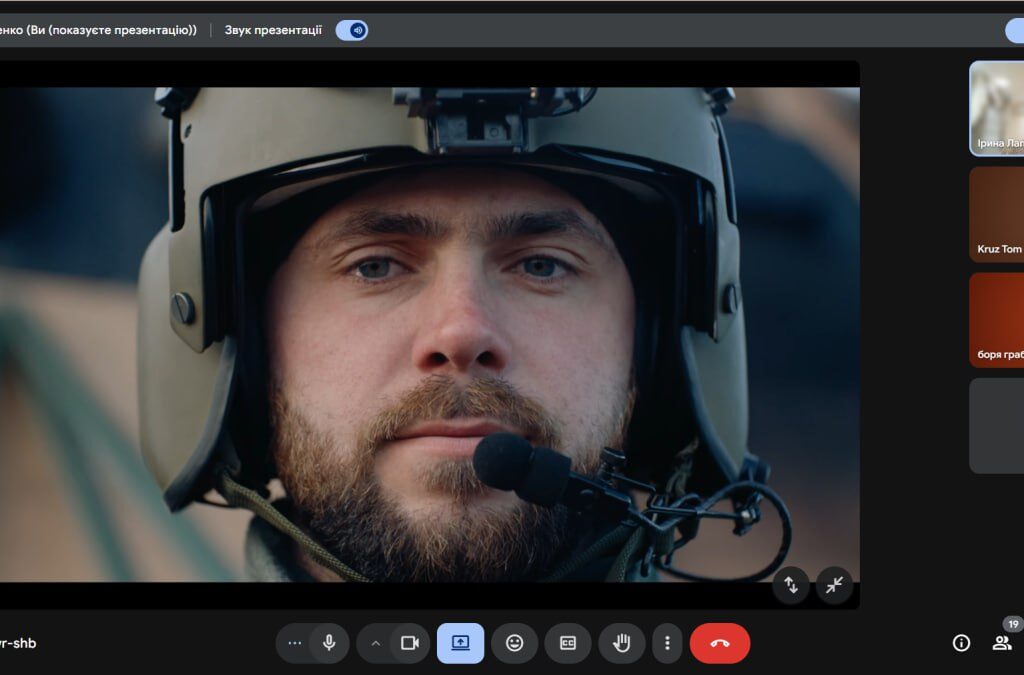Stop presenting with the share screen button
Screen dimensions: 1024x675
[460, 643]
